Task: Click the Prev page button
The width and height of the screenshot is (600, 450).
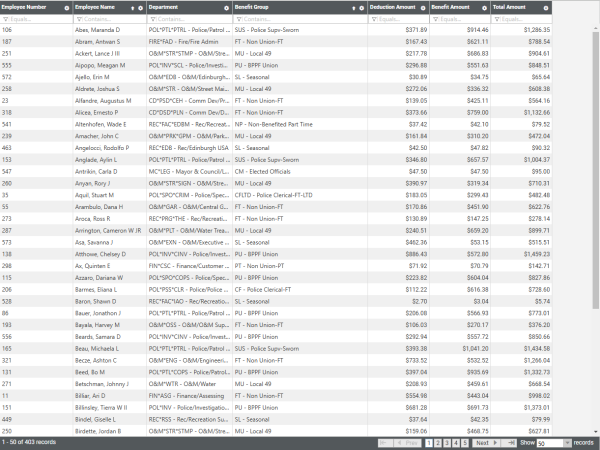Action: point(408,443)
